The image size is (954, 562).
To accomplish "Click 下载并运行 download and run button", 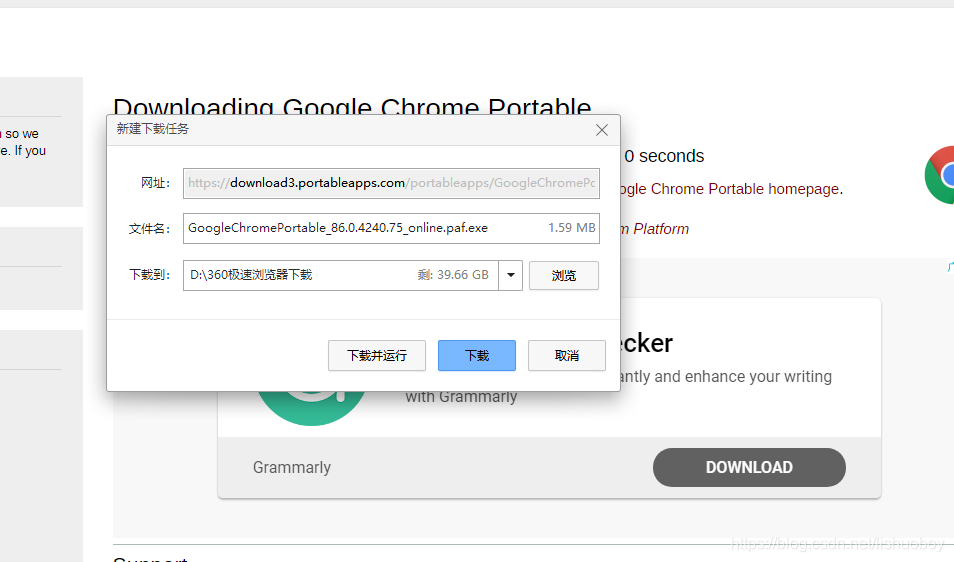I will 377,355.
